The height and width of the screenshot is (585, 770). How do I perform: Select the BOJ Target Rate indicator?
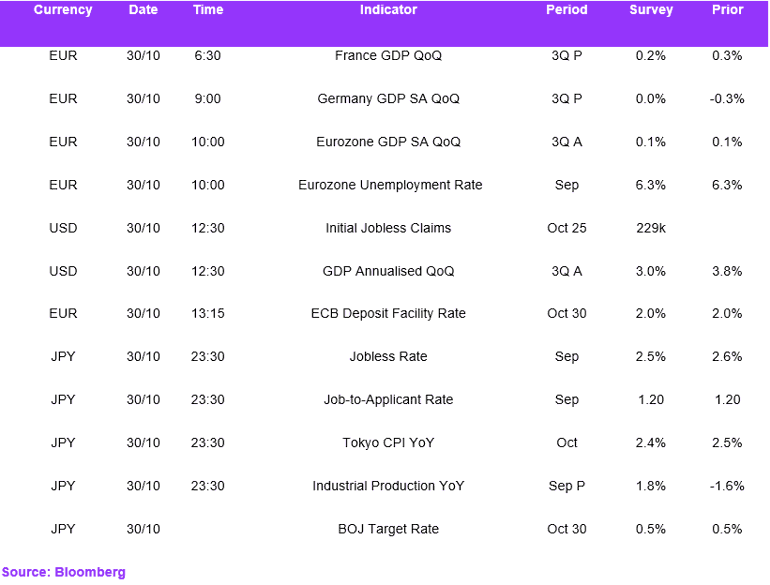pos(388,529)
